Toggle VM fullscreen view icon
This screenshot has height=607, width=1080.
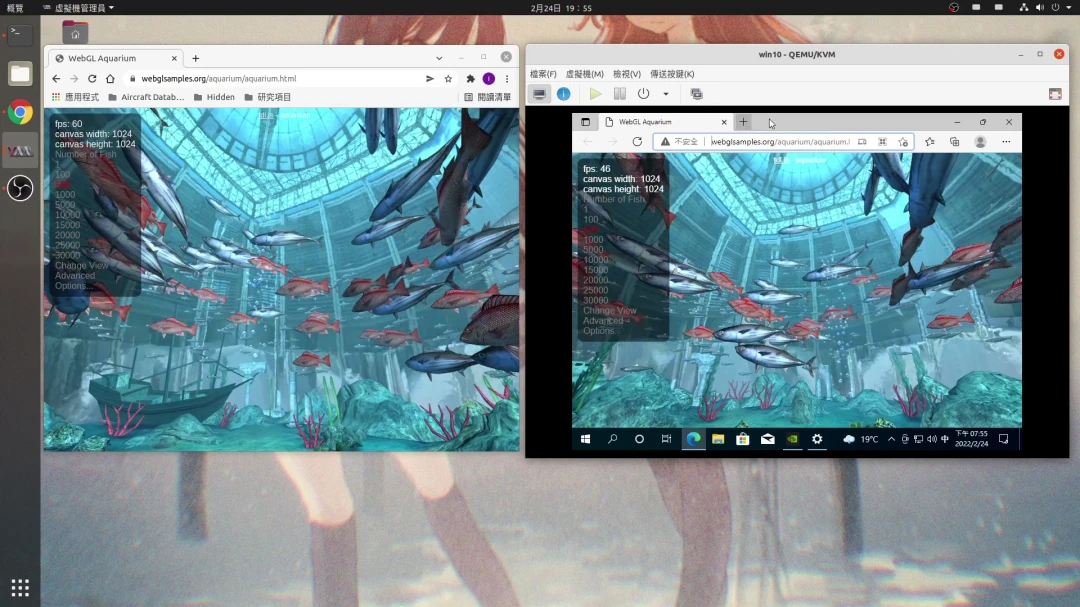(x=1054, y=94)
